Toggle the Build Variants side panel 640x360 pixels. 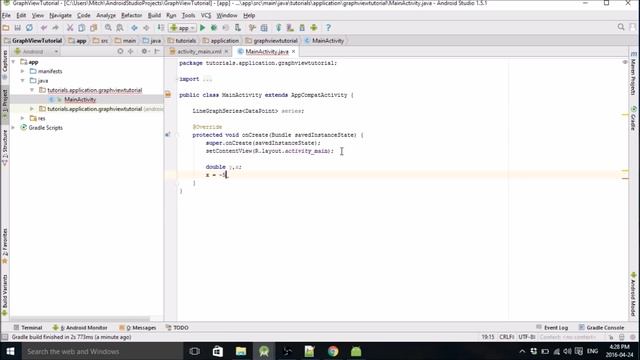point(5,295)
